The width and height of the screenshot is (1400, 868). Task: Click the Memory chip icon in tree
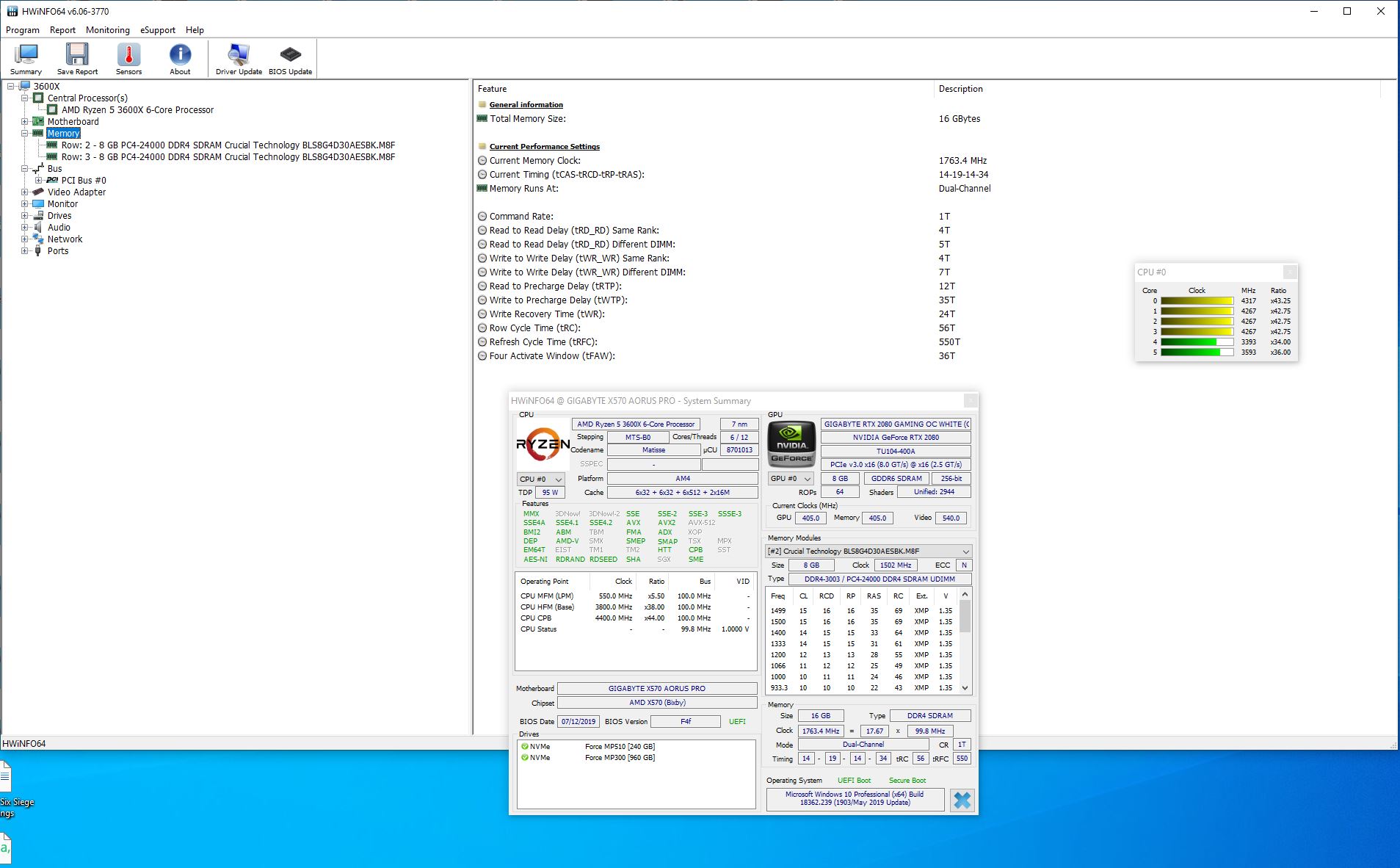[38, 133]
